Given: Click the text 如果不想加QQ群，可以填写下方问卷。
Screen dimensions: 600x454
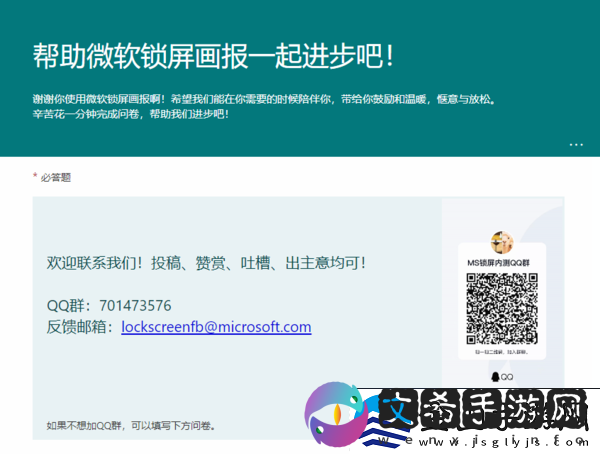Looking at the screenshot, I should pos(131,426).
